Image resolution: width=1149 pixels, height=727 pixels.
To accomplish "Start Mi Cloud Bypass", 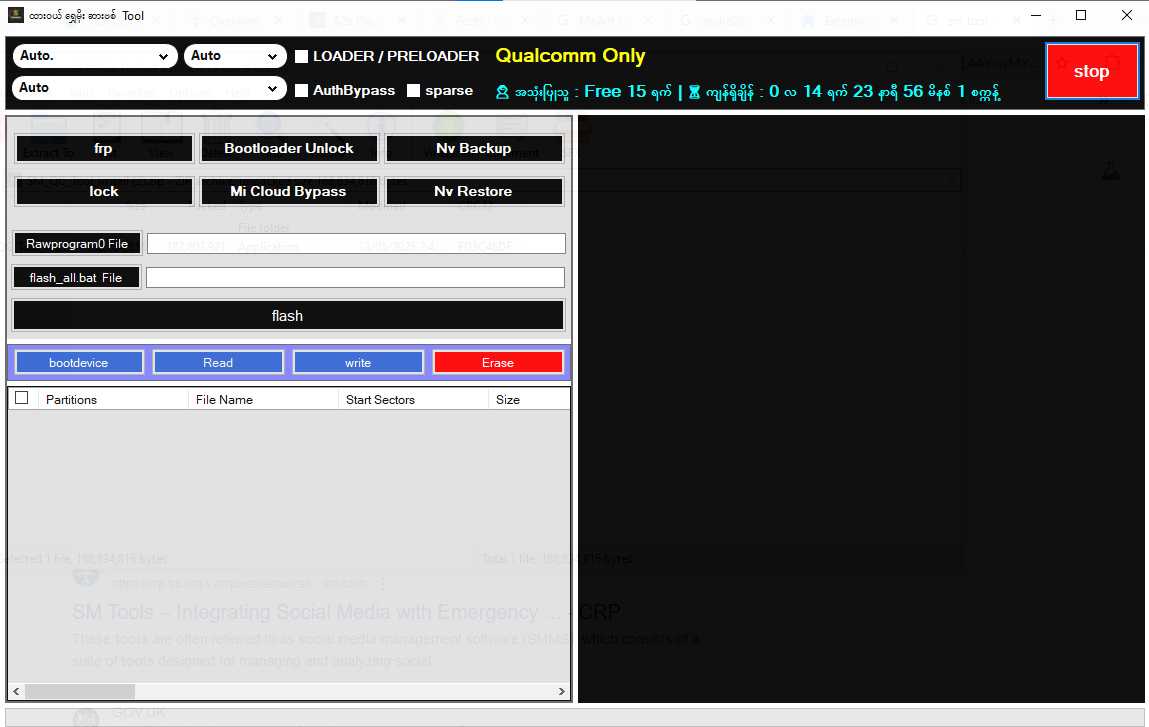I will pyautogui.click(x=289, y=191).
